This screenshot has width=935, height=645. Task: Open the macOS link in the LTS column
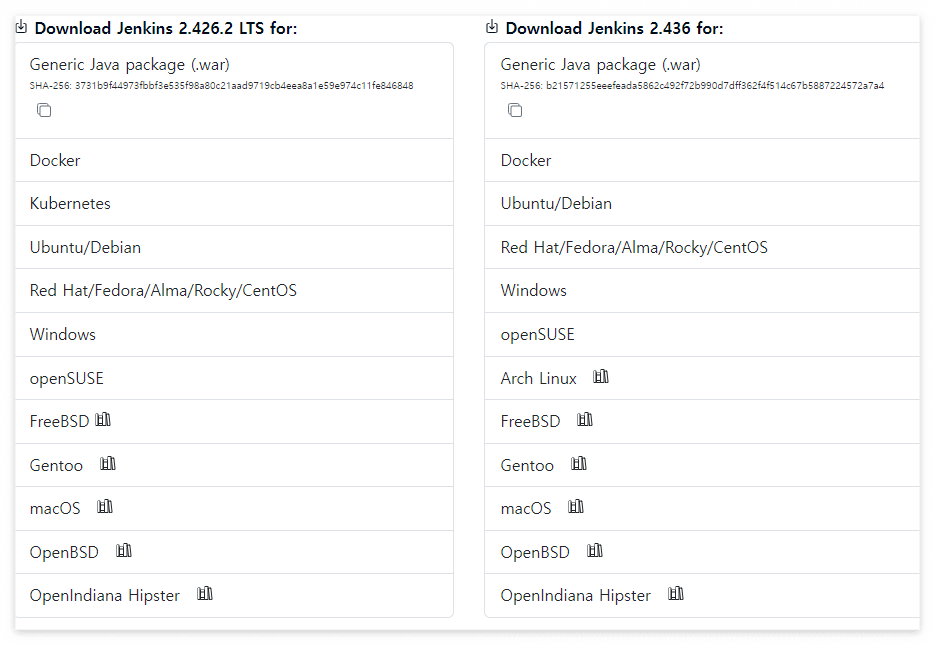55,508
